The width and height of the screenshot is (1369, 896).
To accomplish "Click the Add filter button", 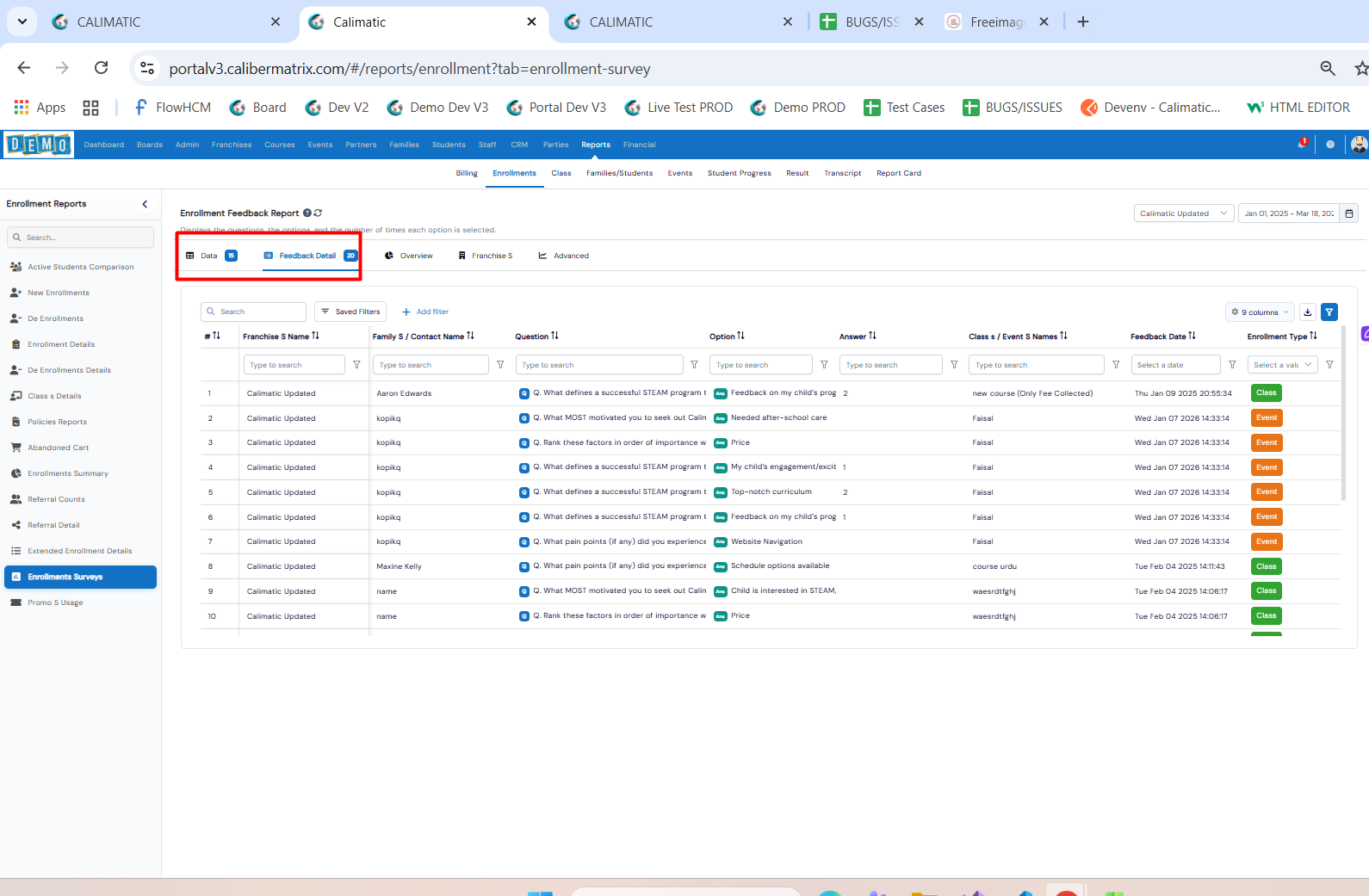I will [425, 312].
